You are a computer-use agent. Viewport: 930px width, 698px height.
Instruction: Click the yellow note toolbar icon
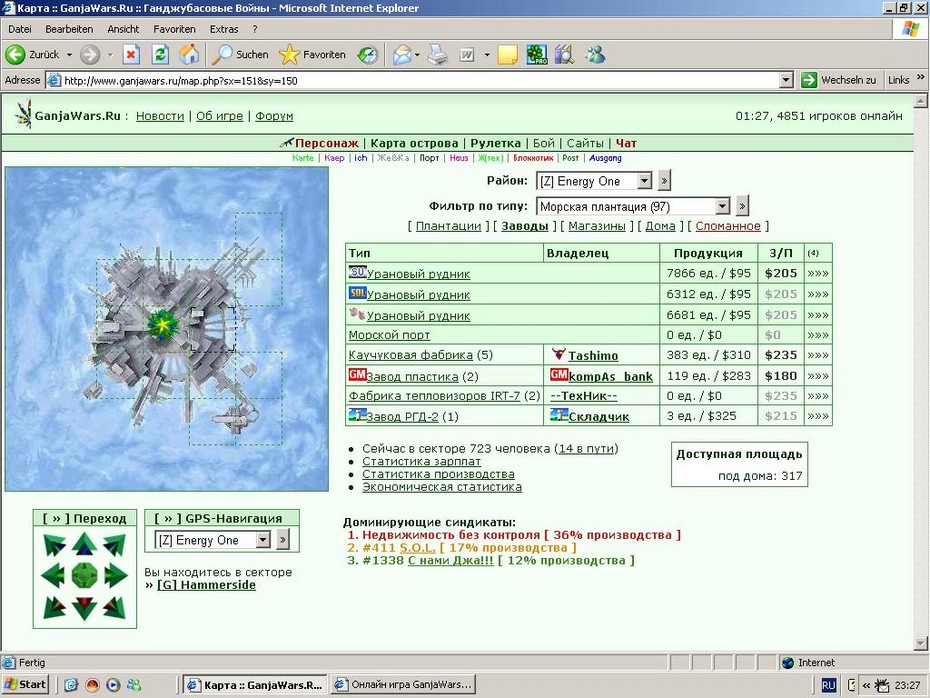point(508,55)
